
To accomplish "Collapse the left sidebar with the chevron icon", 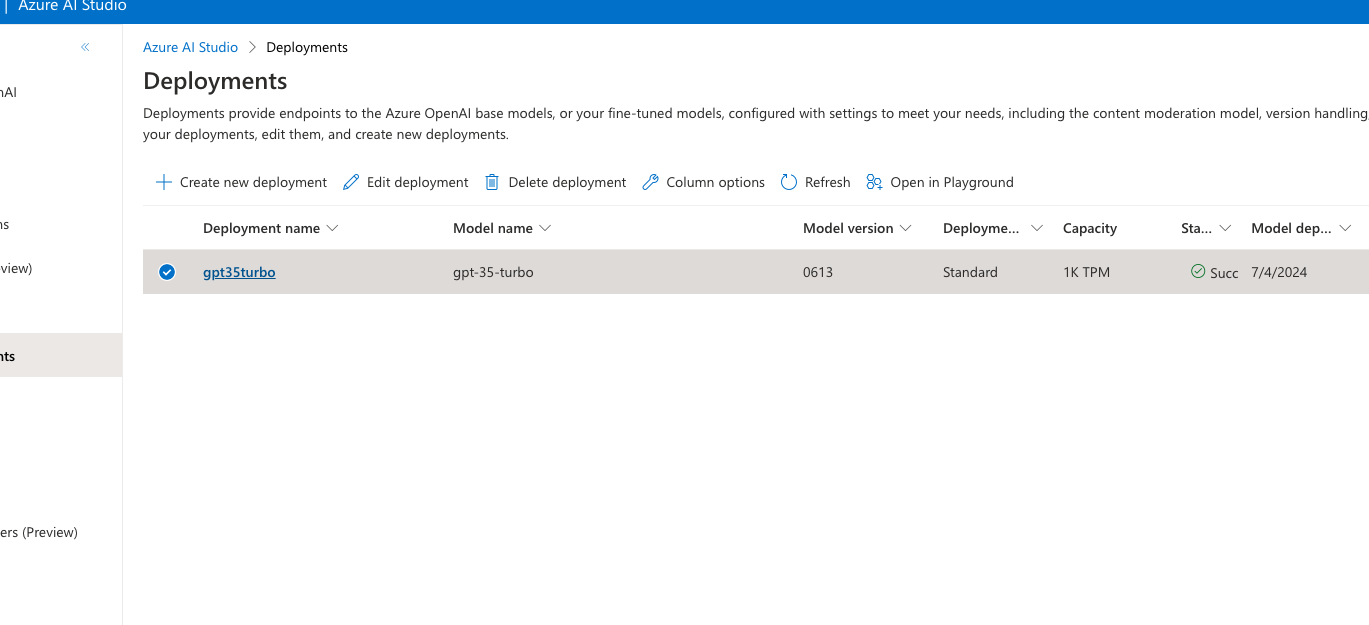I will (85, 46).
